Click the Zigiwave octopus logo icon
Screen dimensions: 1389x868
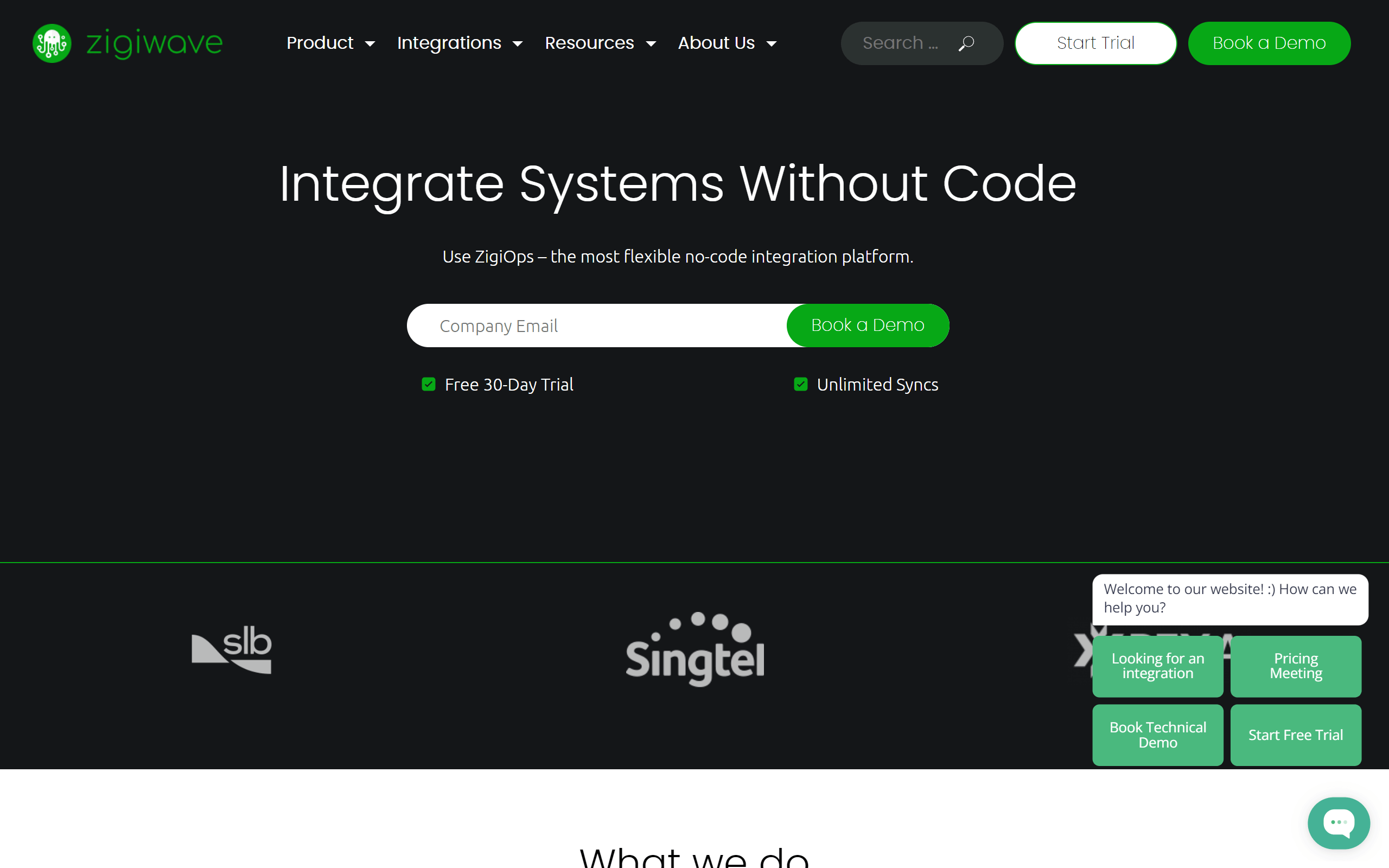click(51, 42)
